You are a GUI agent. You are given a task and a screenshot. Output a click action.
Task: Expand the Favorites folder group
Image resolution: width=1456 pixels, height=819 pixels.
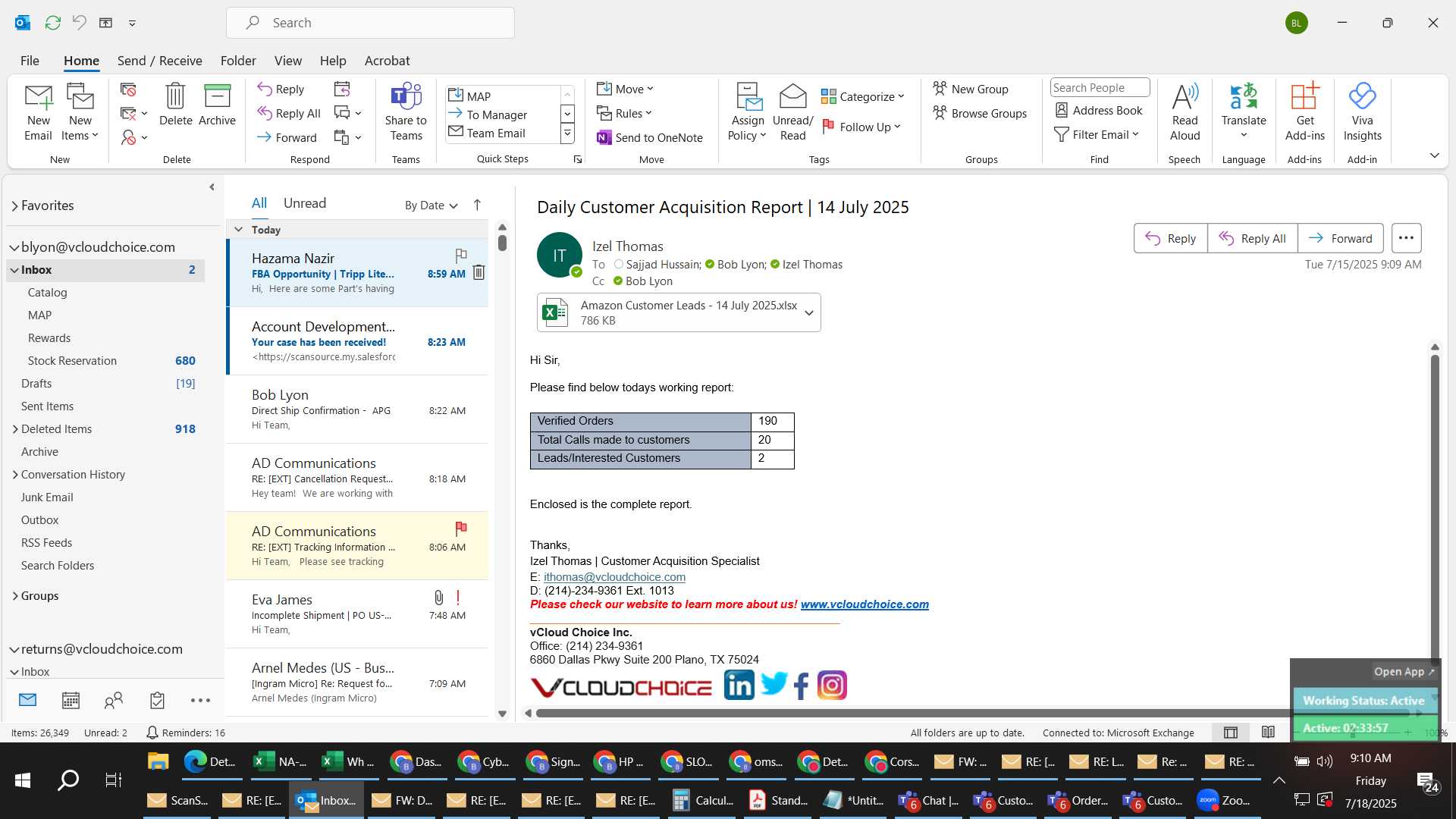click(14, 206)
